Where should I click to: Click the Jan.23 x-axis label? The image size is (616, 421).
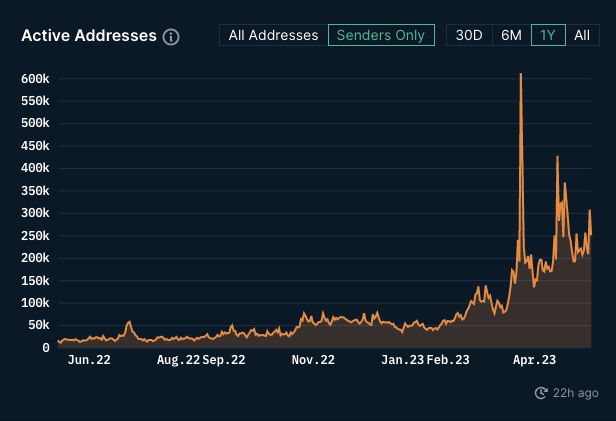coord(403,360)
